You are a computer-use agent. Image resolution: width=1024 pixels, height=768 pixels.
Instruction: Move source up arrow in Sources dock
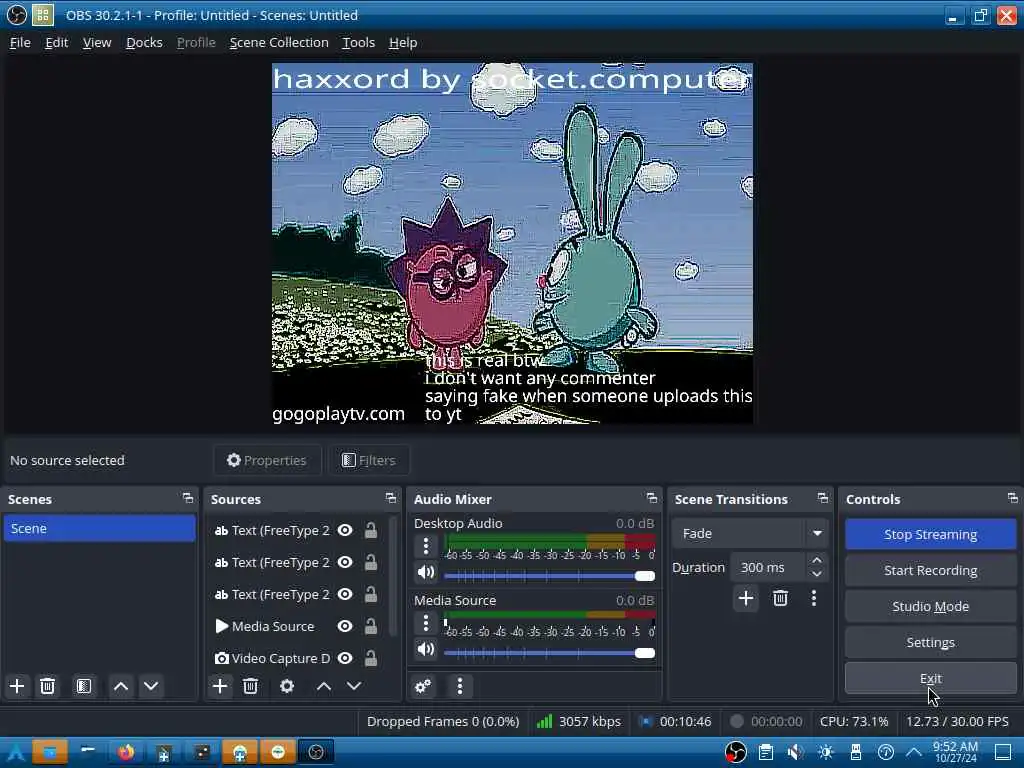pyautogui.click(x=324, y=686)
